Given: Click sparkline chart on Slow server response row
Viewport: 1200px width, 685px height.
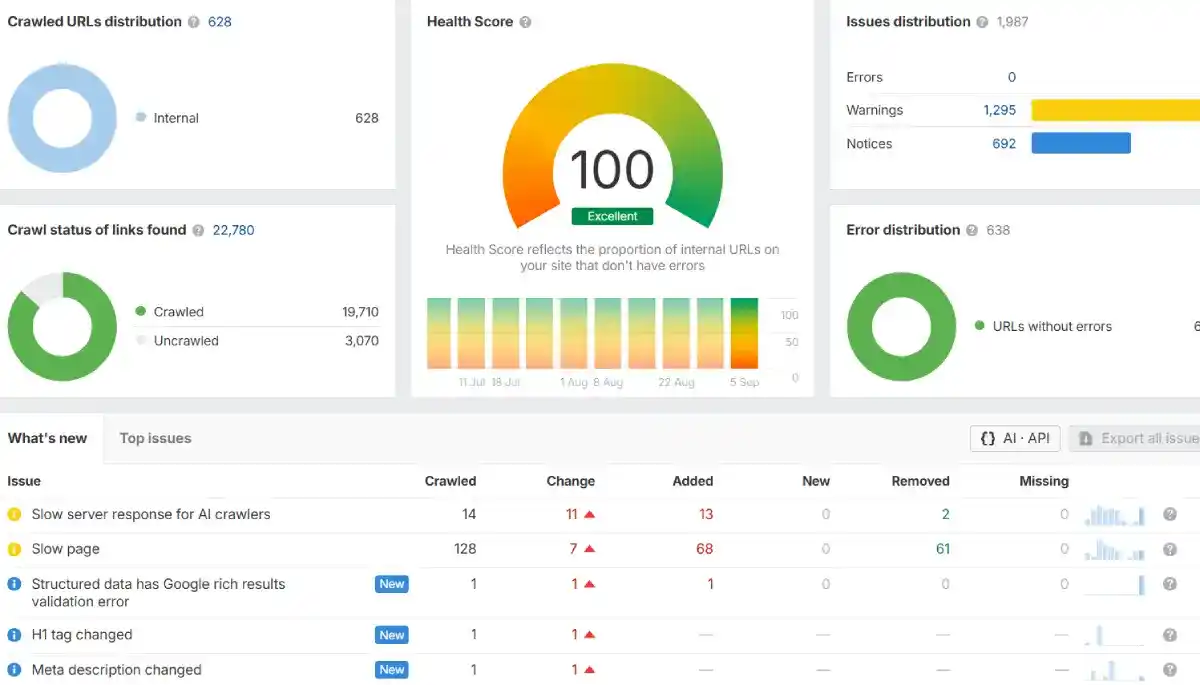Looking at the screenshot, I should tap(1115, 515).
